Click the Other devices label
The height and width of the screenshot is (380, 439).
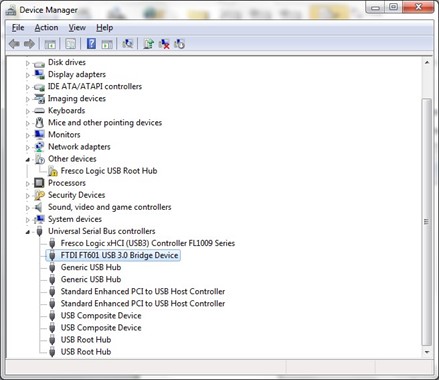click(x=72, y=159)
